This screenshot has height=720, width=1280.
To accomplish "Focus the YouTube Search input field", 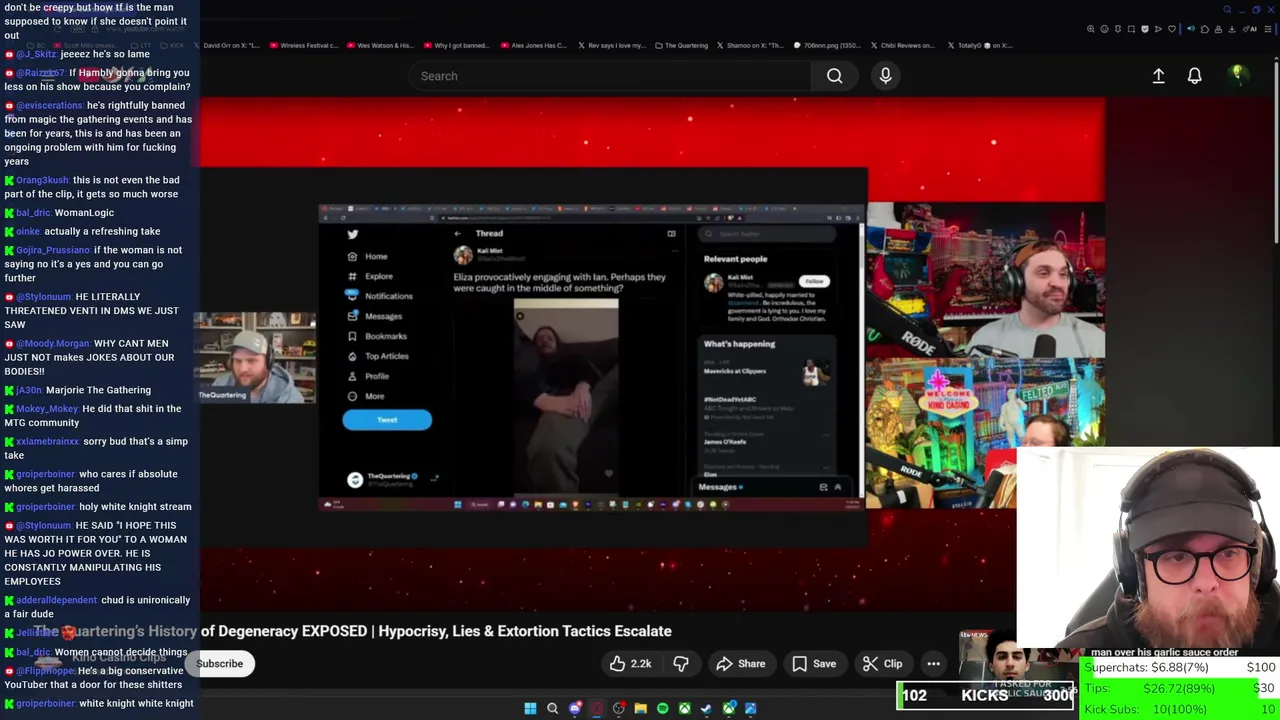I will pos(610,76).
